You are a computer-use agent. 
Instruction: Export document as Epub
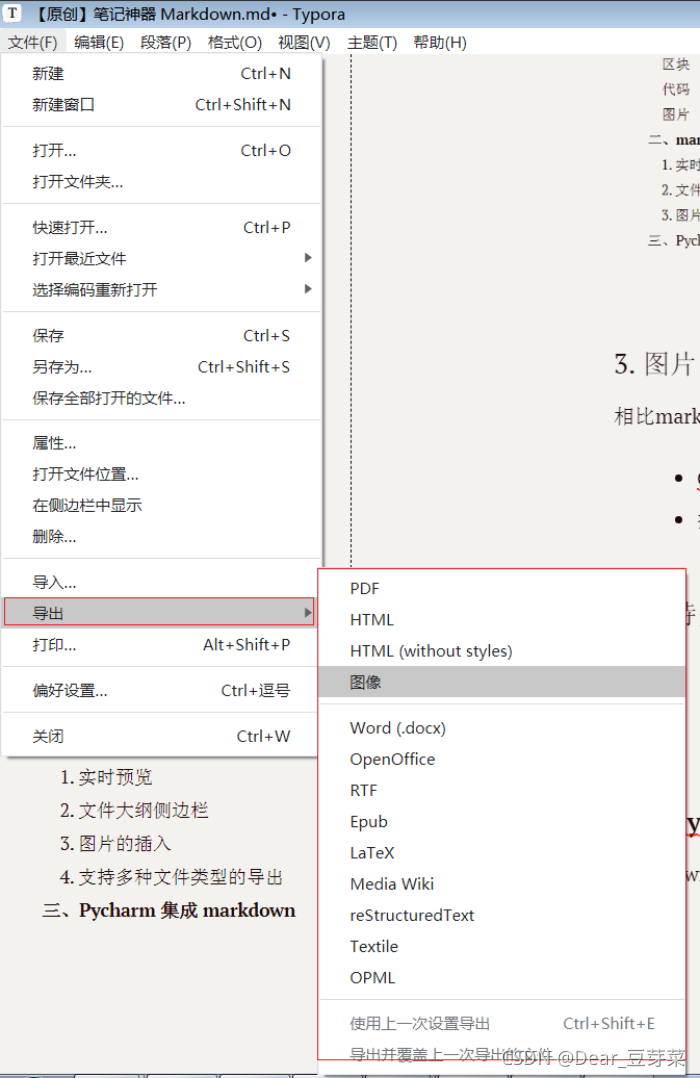(502, 822)
